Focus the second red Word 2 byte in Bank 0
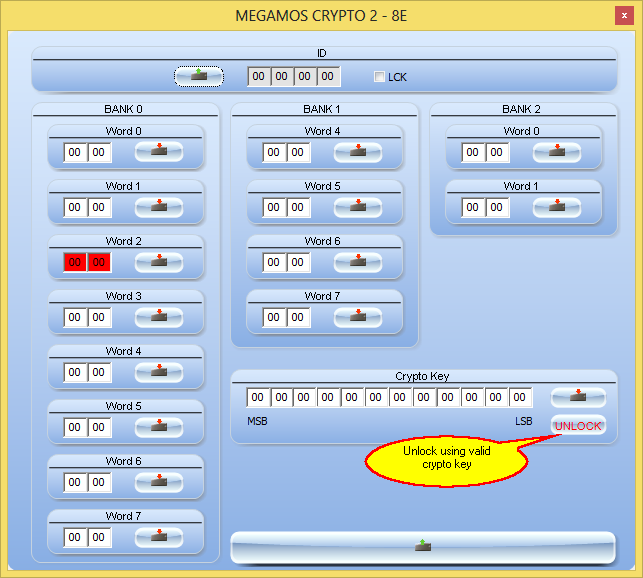Image resolution: width=643 pixels, height=578 pixels. click(99, 262)
